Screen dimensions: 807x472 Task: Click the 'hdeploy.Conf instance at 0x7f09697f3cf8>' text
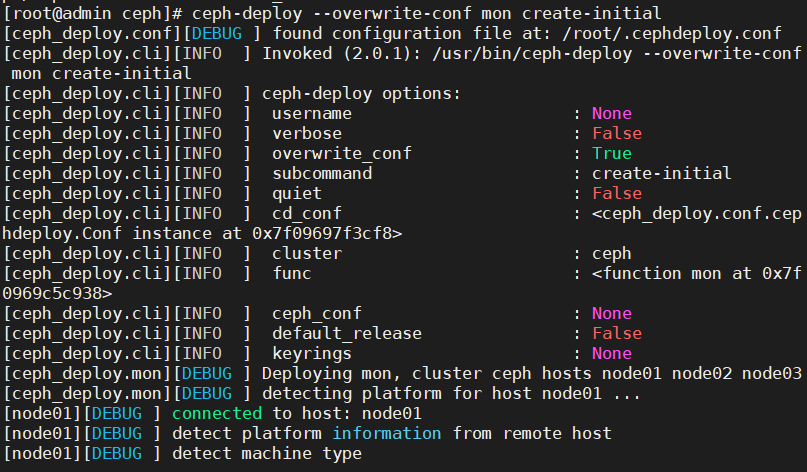click(202, 234)
